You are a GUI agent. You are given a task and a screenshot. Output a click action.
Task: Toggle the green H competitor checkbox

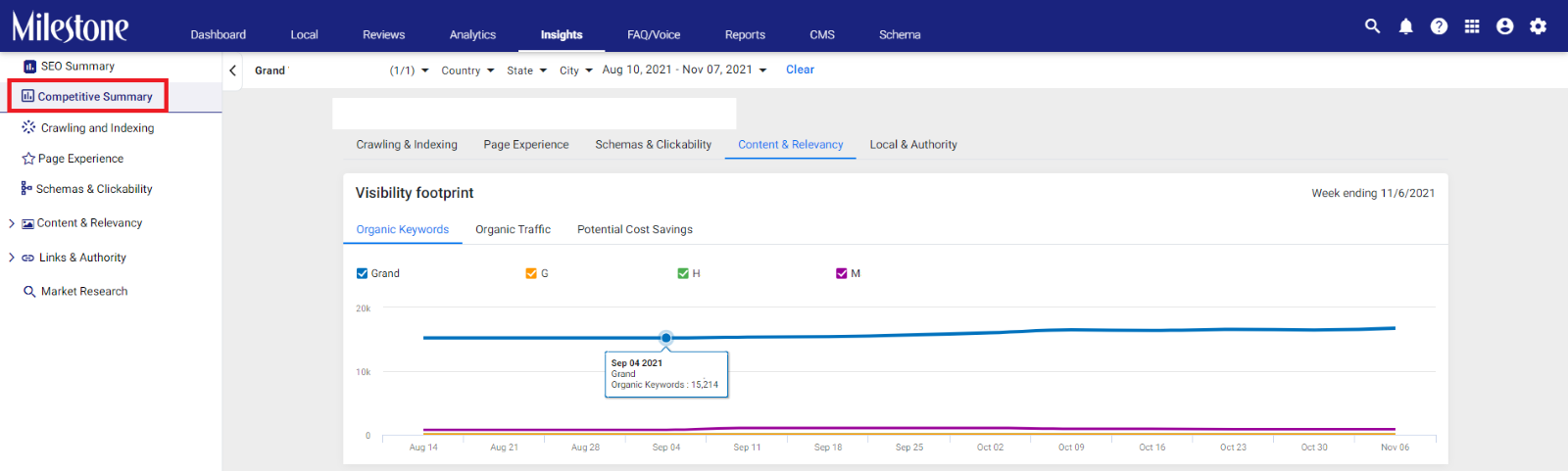(683, 273)
